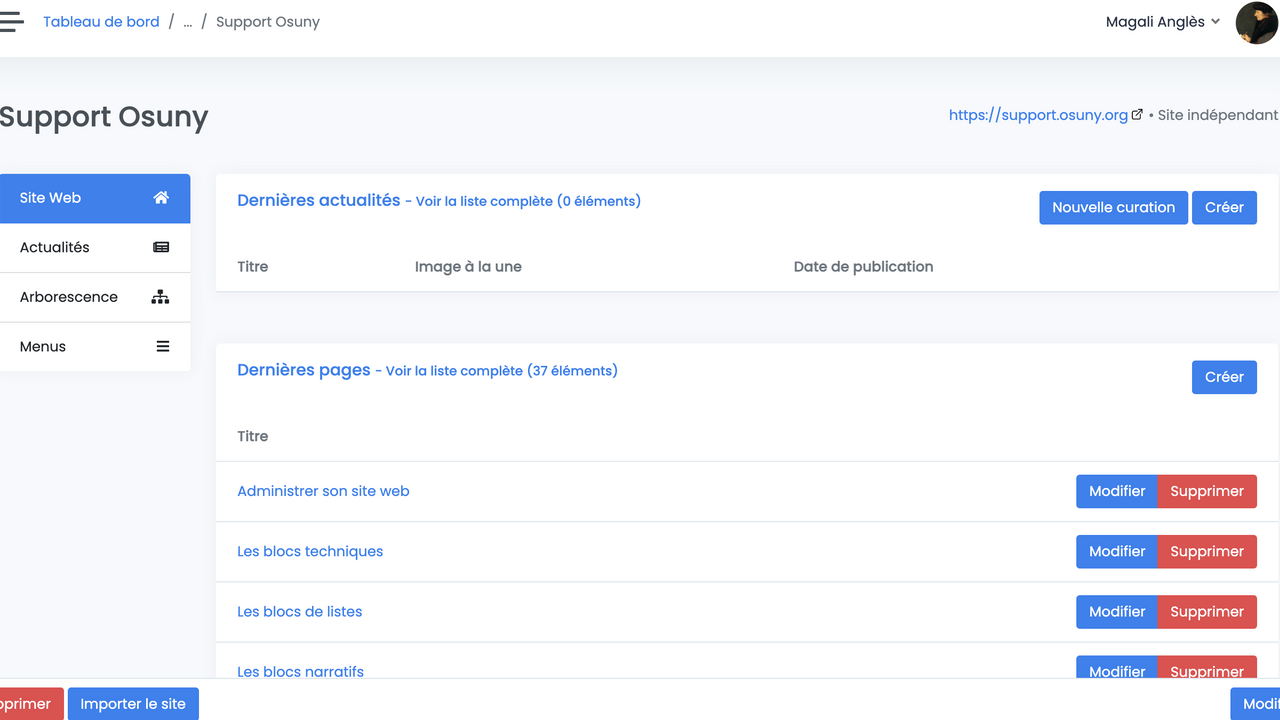Create a new actualité with Créer
The width and height of the screenshot is (1280, 720).
click(1224, 207)
